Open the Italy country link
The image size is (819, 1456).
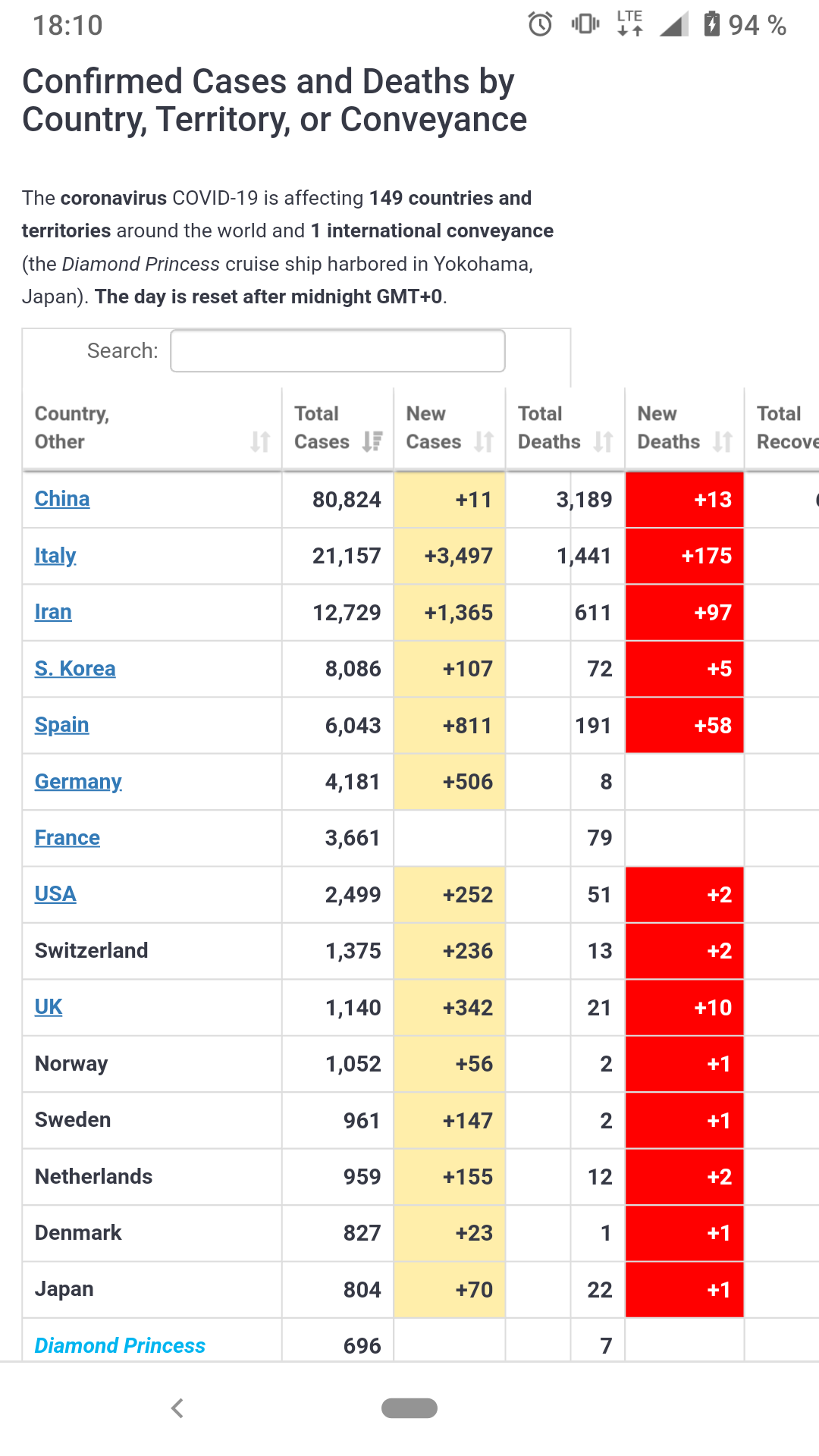(x=55, y=556)
